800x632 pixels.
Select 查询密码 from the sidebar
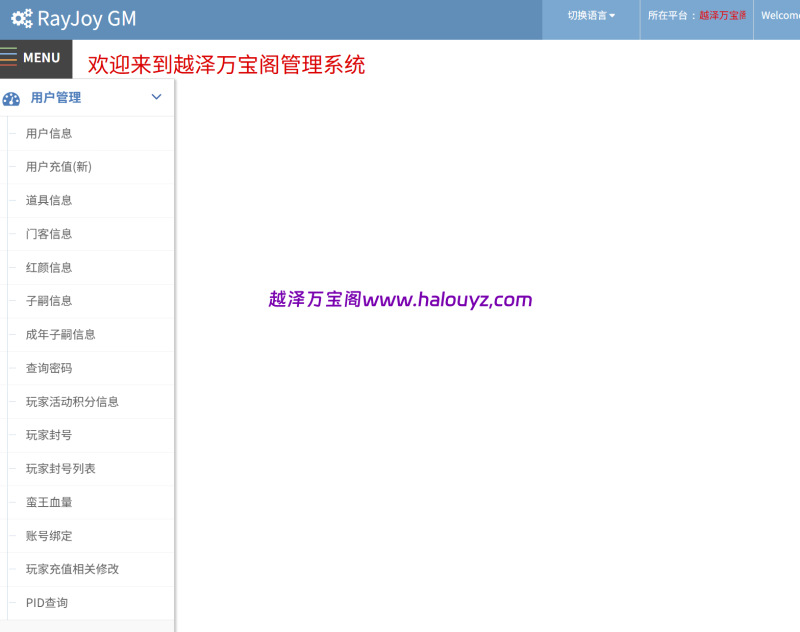[49, 368]
